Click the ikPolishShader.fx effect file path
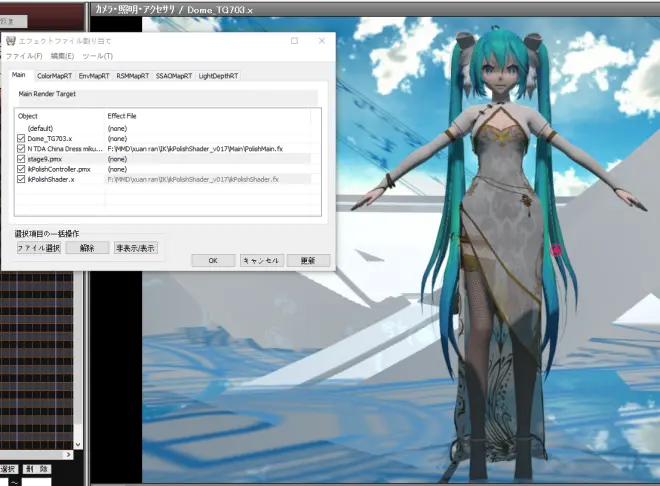 click(x=193, y=179)
